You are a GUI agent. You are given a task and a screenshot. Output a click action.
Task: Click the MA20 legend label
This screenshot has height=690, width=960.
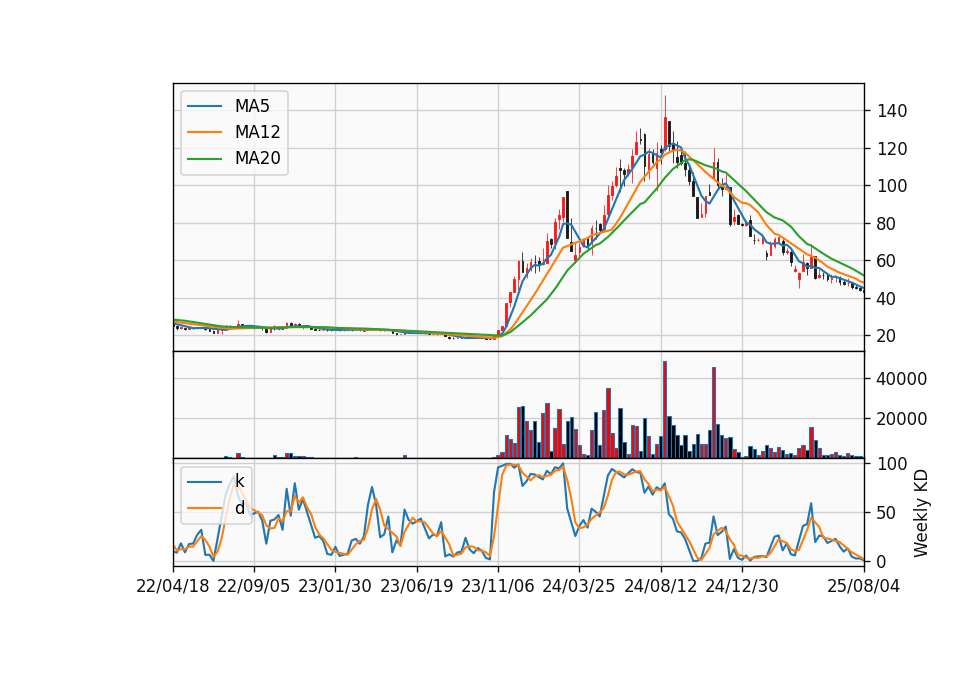click(x=257, y=158)
